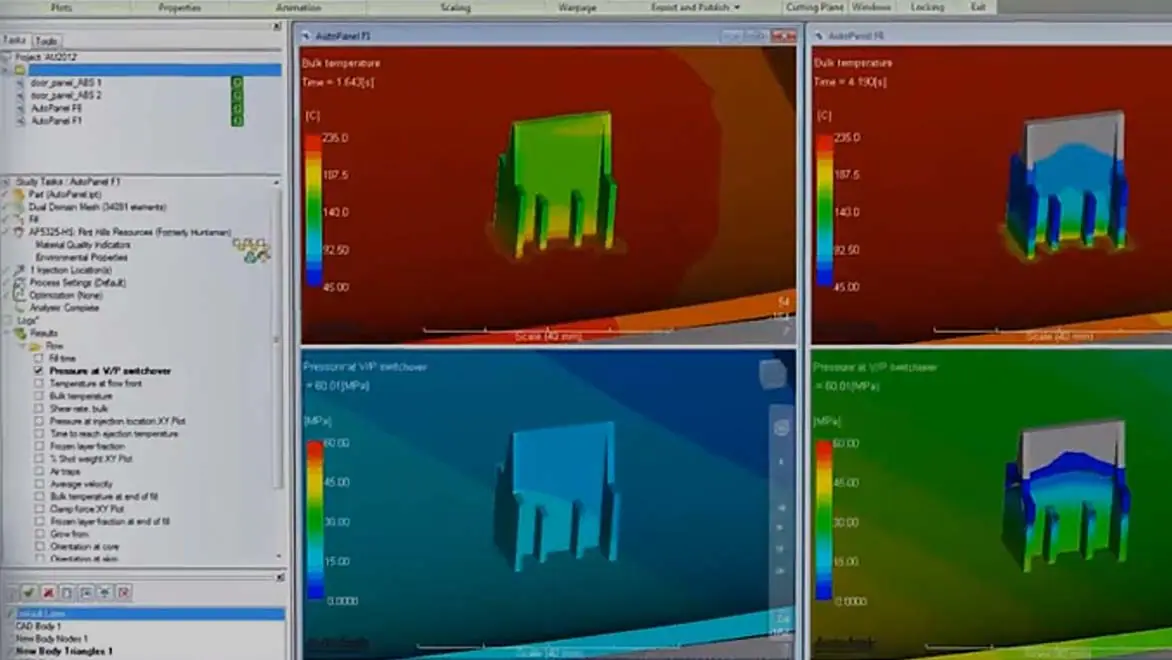The width and height of the screenshot is (1172, 660).
Task: Open the Export and Publish dropdown
Action: (695, 8)
